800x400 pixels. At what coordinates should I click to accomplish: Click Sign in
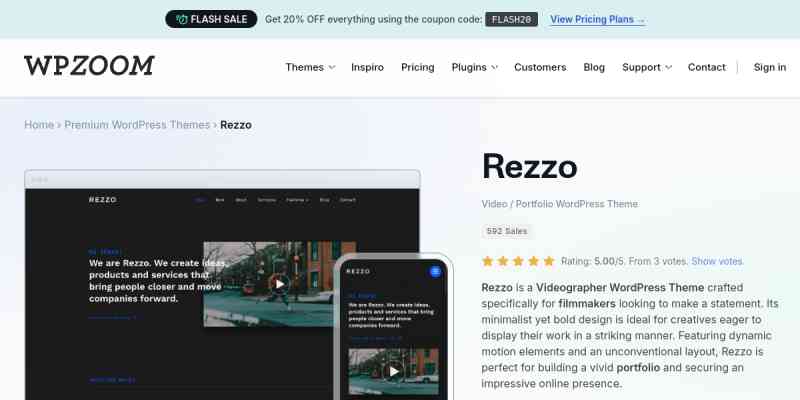(770, 67)
